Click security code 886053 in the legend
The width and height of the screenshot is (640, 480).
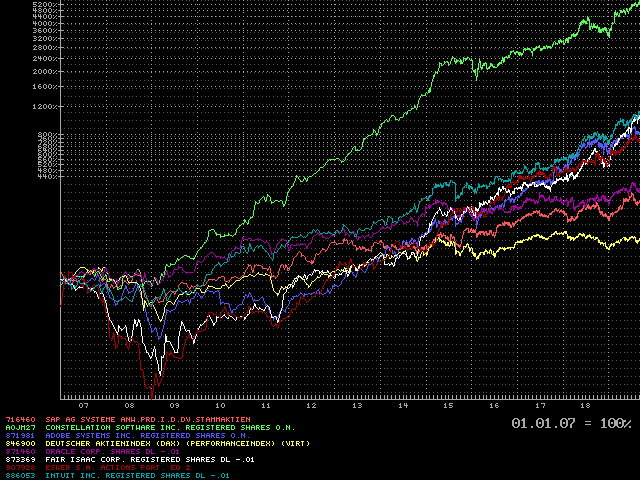point(18,476)
